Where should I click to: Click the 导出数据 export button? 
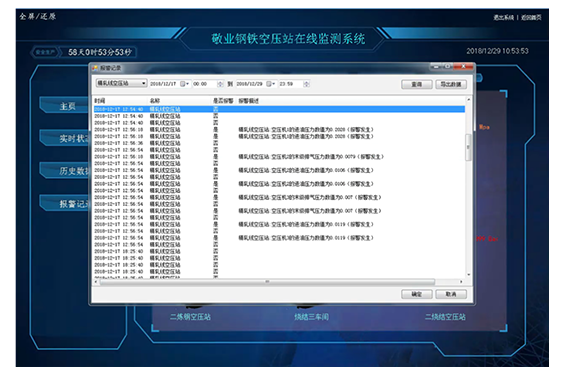point(451,84)
